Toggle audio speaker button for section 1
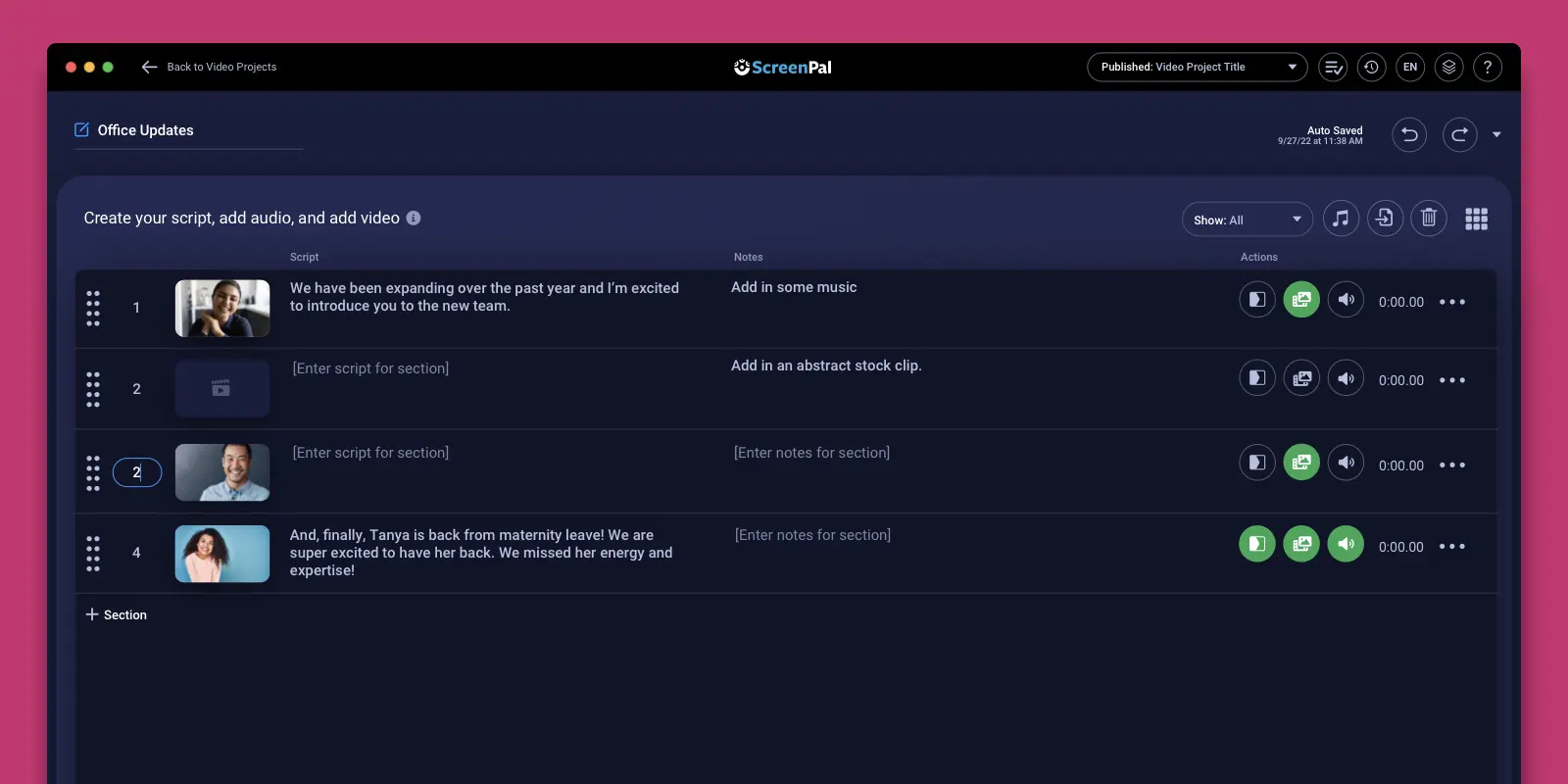The width and height of the screenshot is (1568, 784). [x=1346, y=300]
